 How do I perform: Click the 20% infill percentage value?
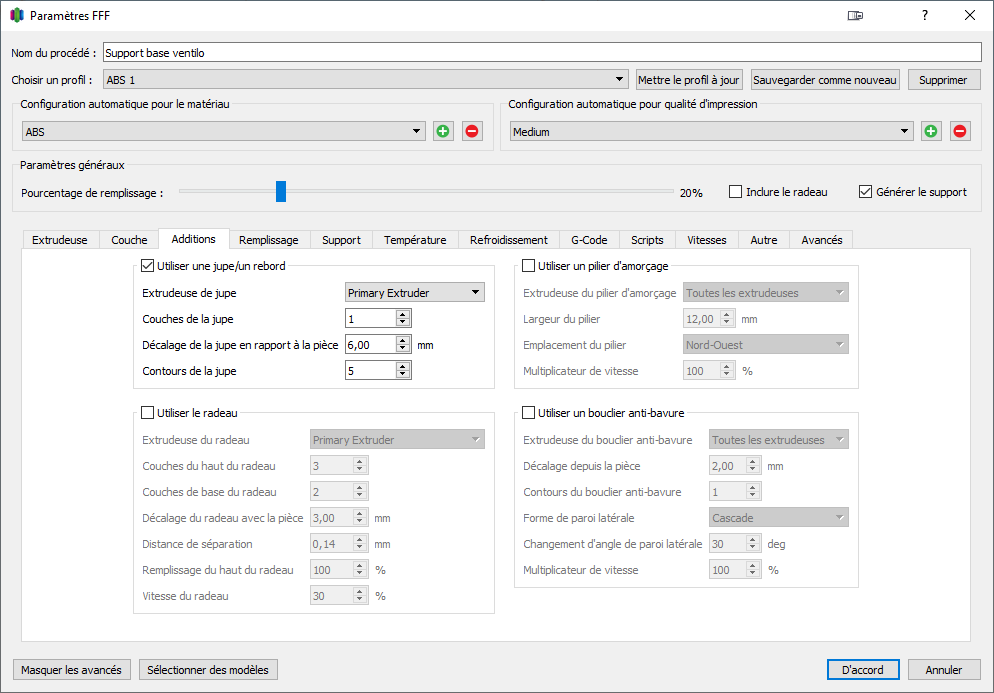[x=691, y=193]
